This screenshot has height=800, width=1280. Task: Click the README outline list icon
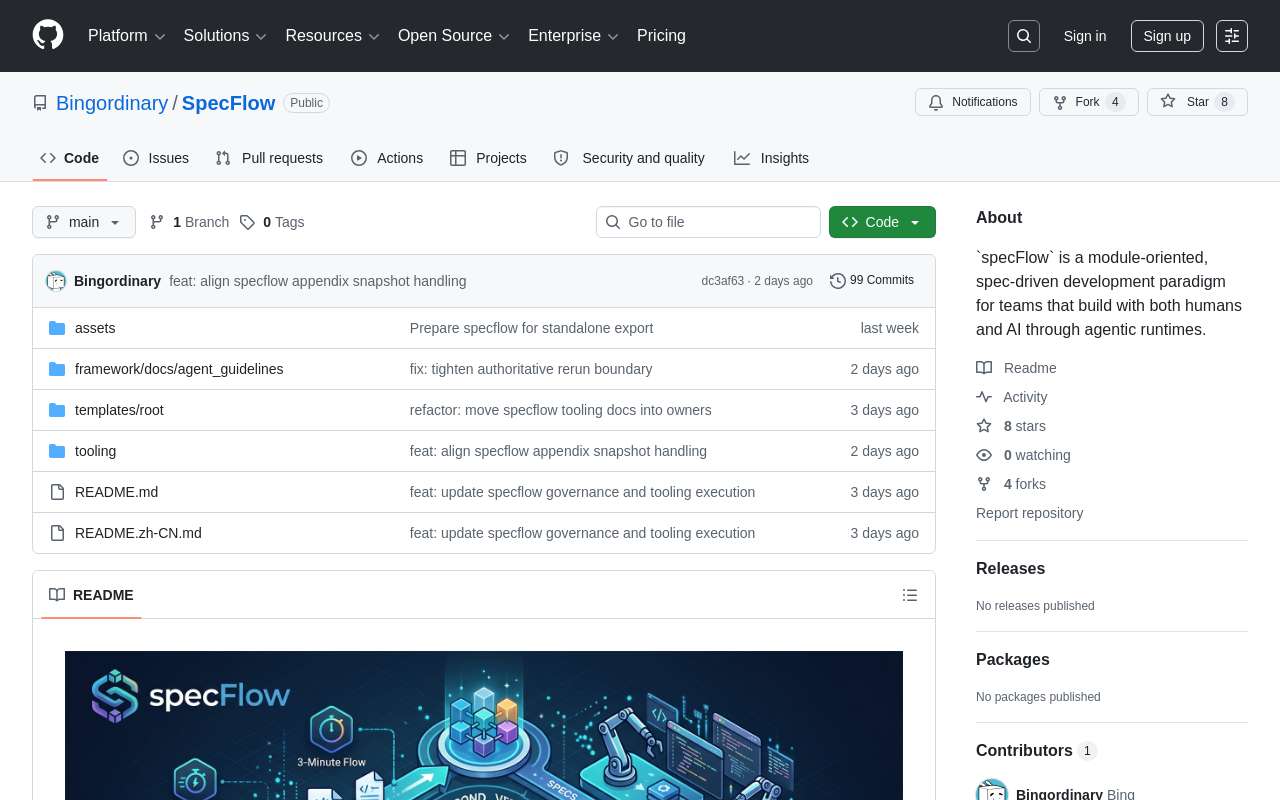click(909, 595)
